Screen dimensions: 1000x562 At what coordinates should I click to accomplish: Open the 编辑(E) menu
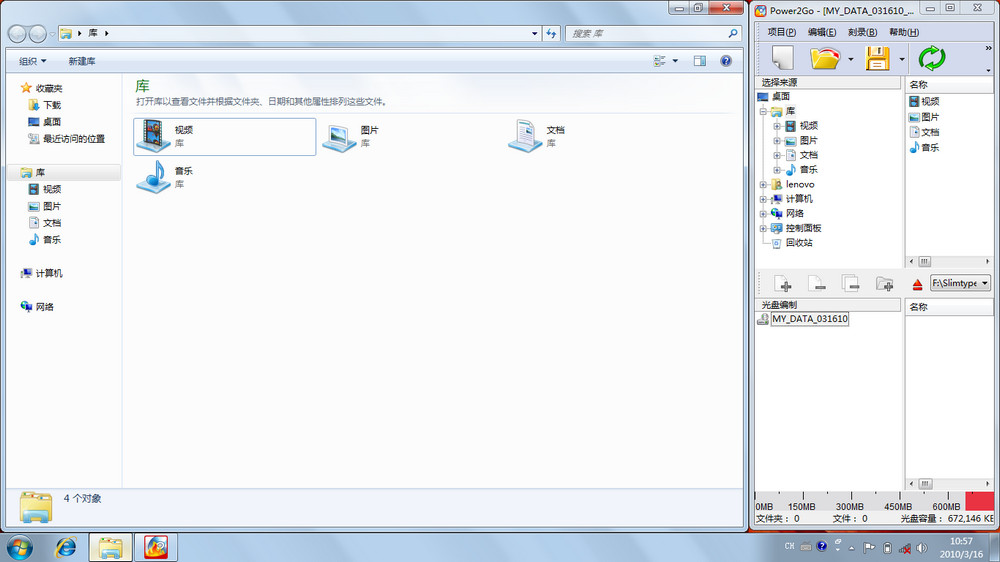point(822,32)
